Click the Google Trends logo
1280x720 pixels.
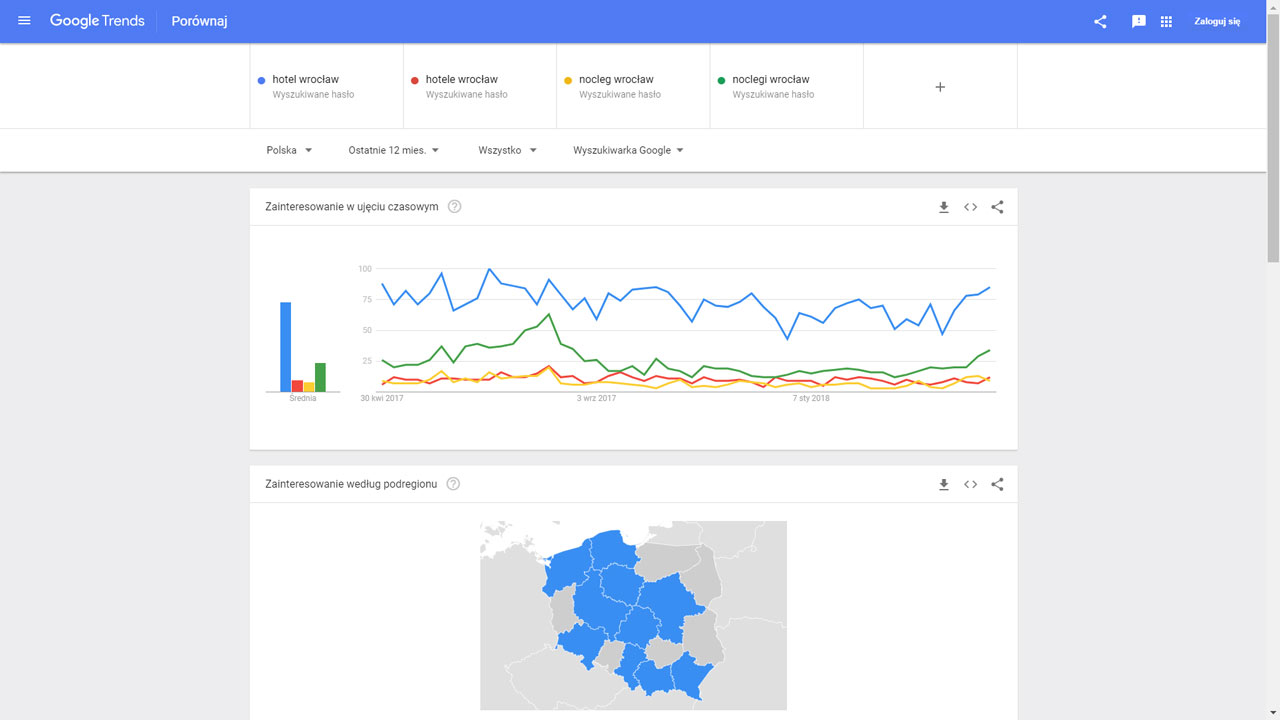[97, 21]
